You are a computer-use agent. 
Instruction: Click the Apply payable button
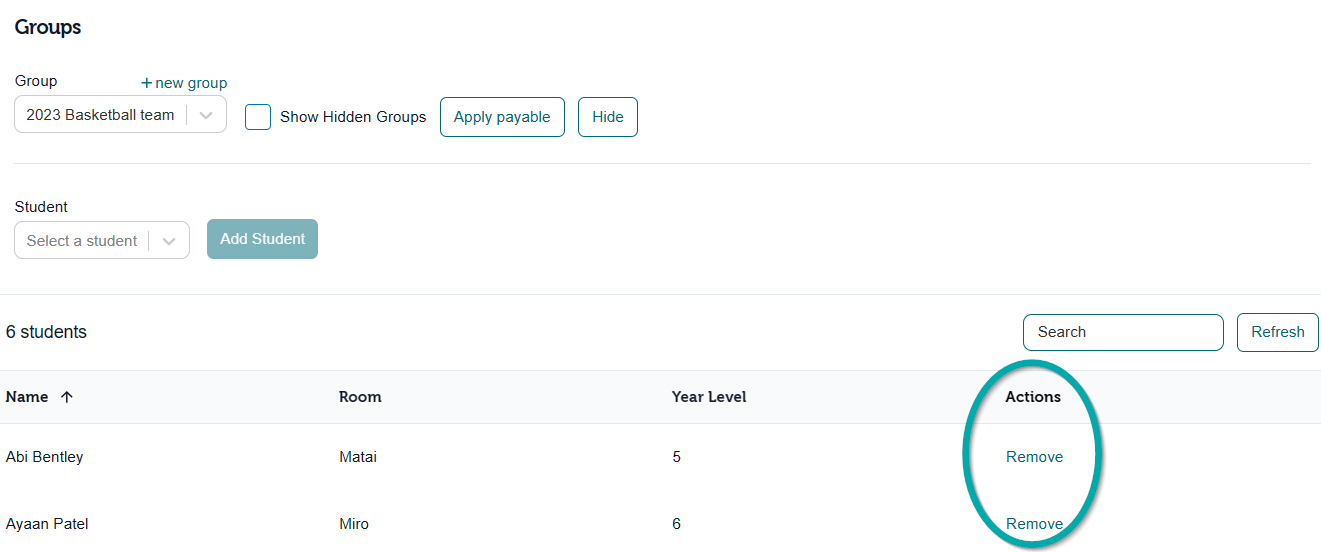(x=502, y=117)
